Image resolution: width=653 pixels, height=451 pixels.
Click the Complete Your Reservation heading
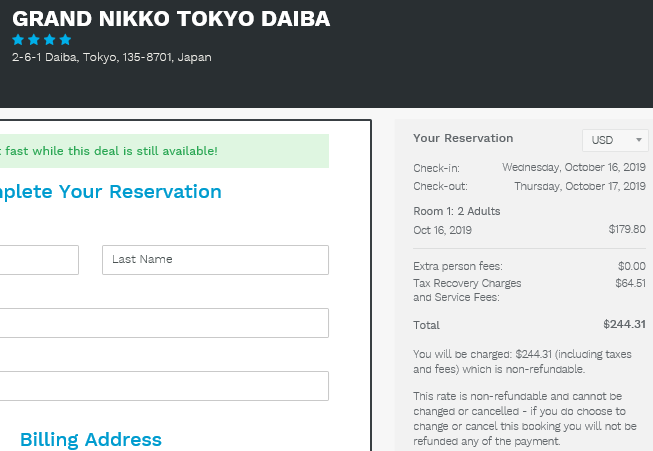110,192
